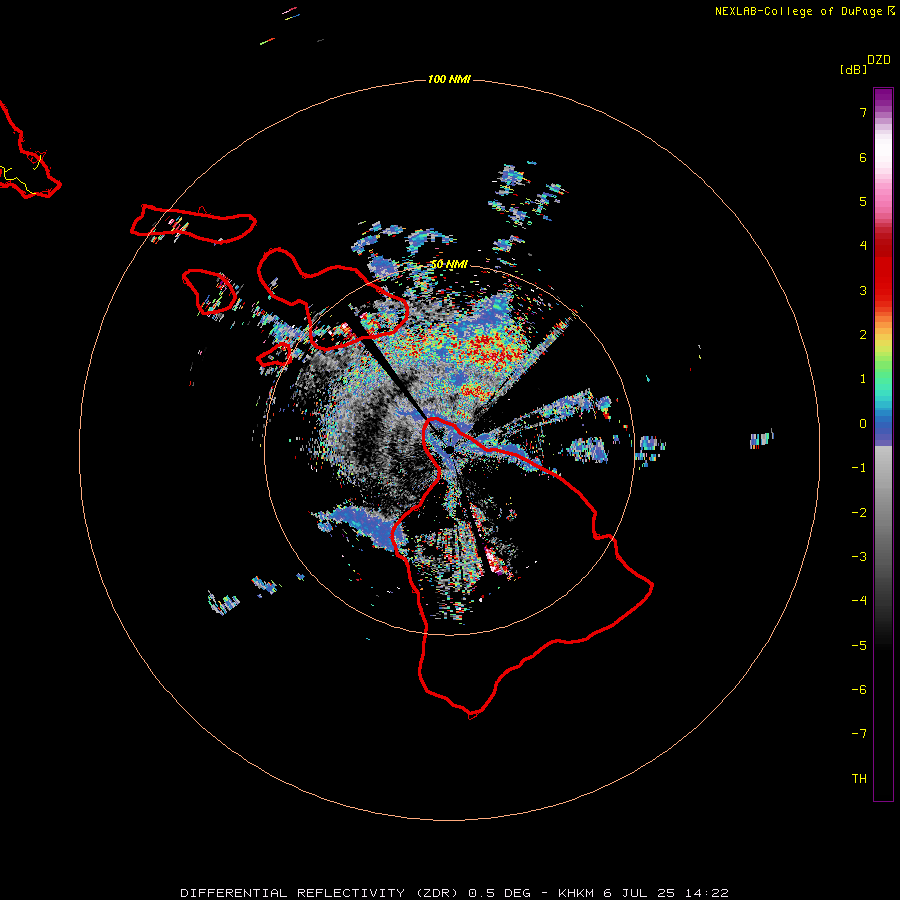
Task: Click the blue band near zero on color bar
Action: 883,429
